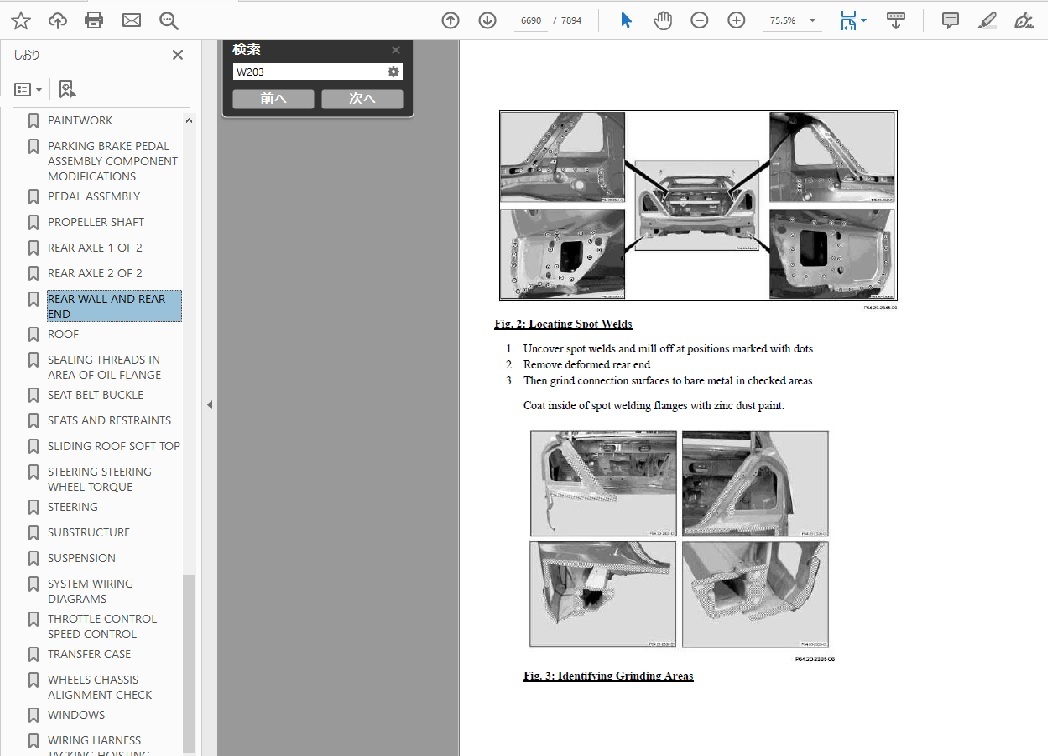Open the PAINTWORK bookmark

click(80, 120)
